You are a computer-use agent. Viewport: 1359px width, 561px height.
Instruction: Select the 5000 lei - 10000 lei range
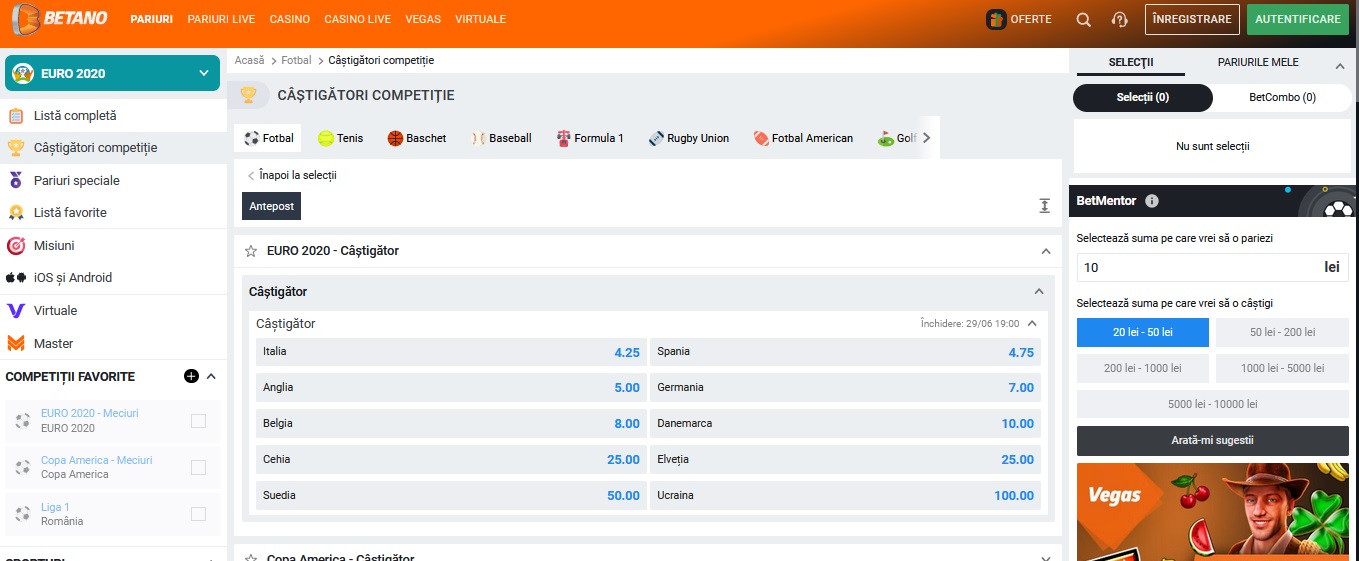click(1212, 404)
